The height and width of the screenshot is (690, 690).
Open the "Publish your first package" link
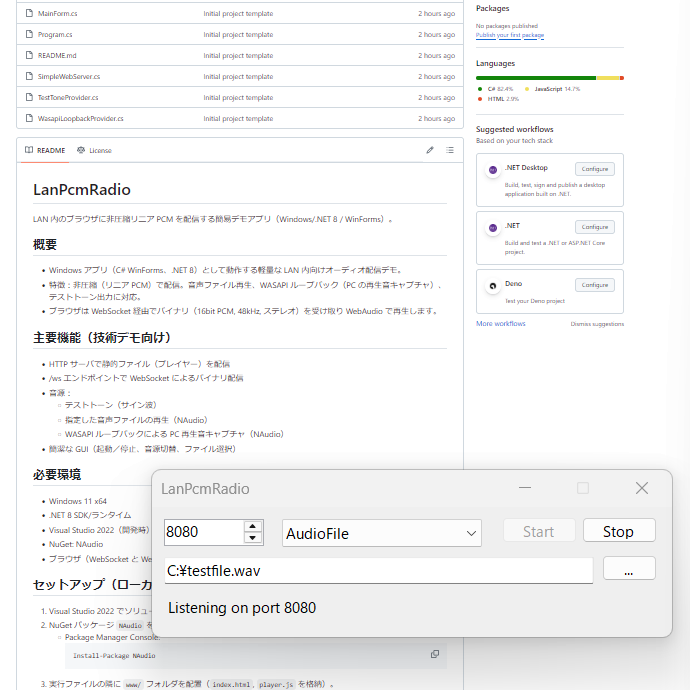(x=510, y=35)
